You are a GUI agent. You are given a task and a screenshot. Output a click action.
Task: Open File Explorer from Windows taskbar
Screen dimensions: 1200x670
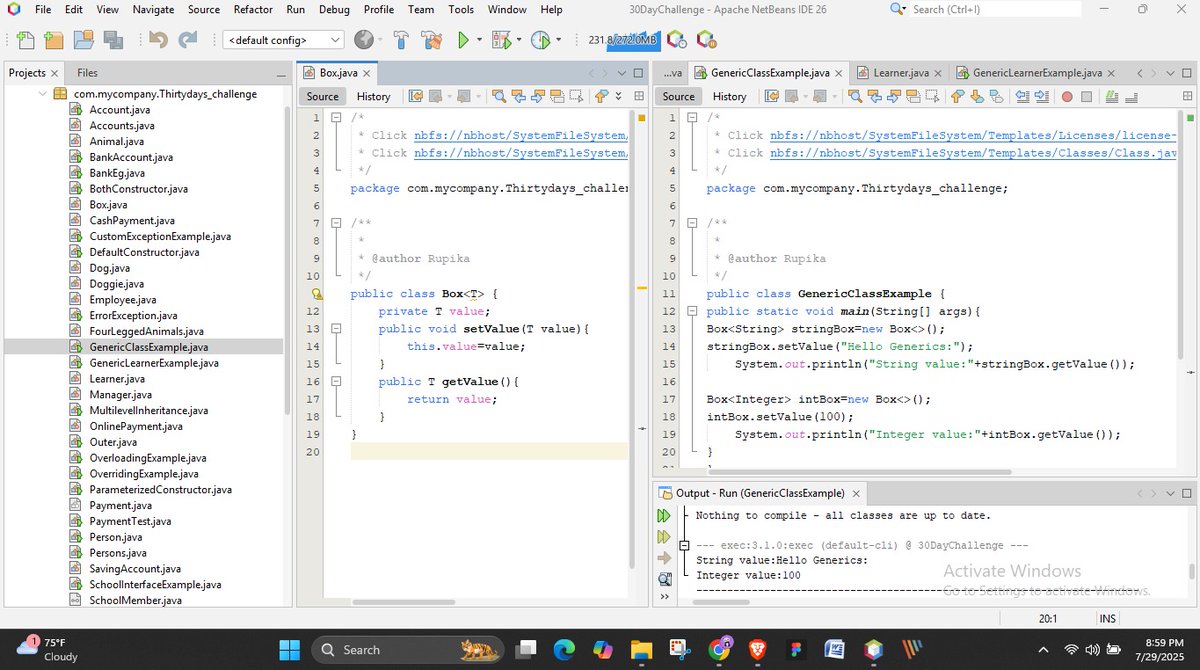[642, 649]
